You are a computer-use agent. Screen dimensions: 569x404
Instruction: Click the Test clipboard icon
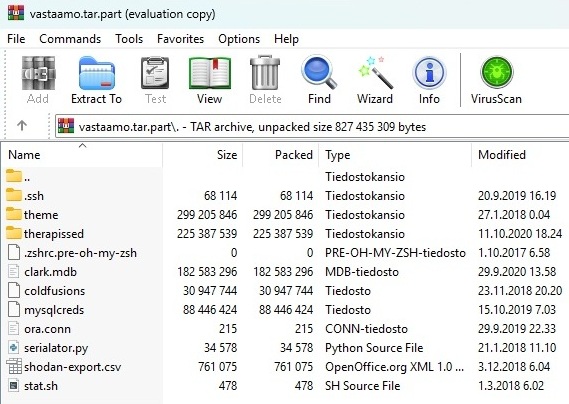[155, 73]
